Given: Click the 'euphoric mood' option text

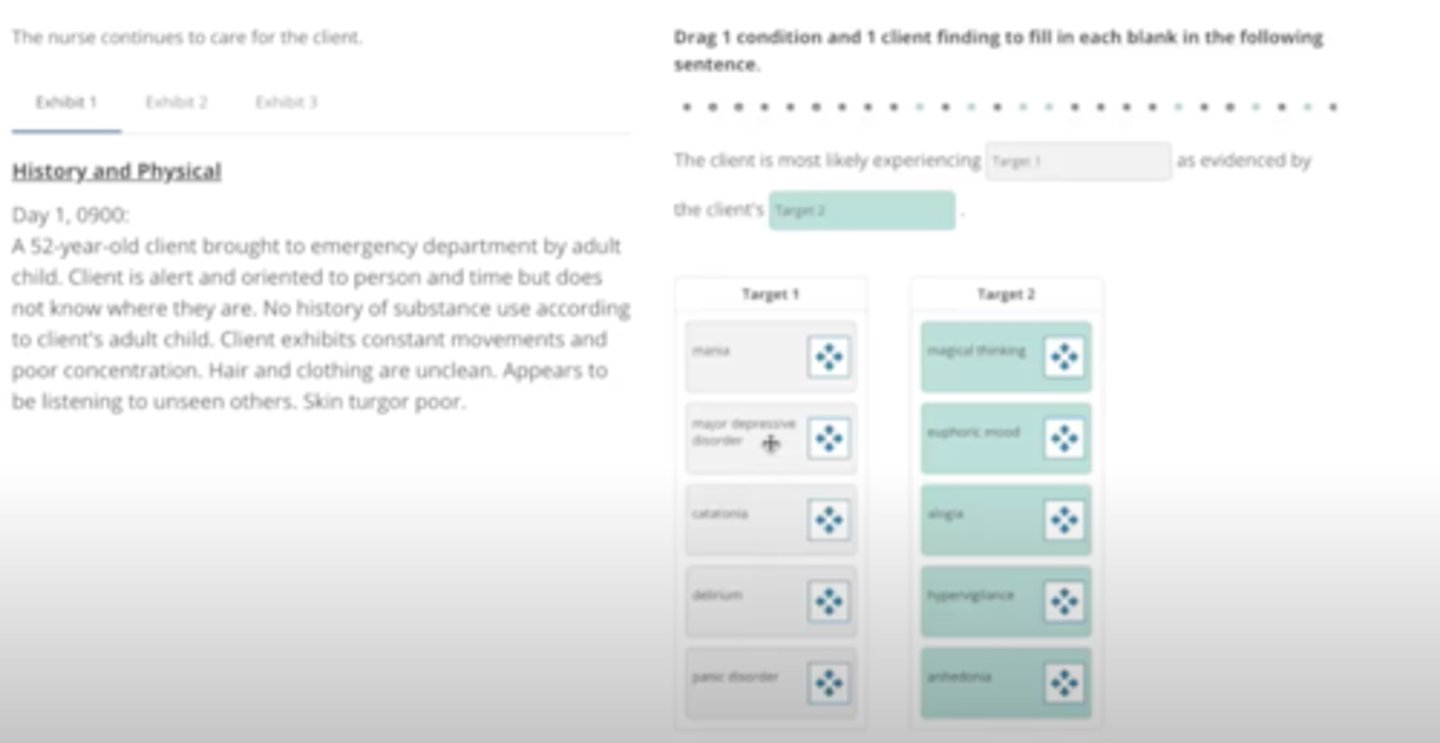Looking at the screenshot, I should [973, 433].
